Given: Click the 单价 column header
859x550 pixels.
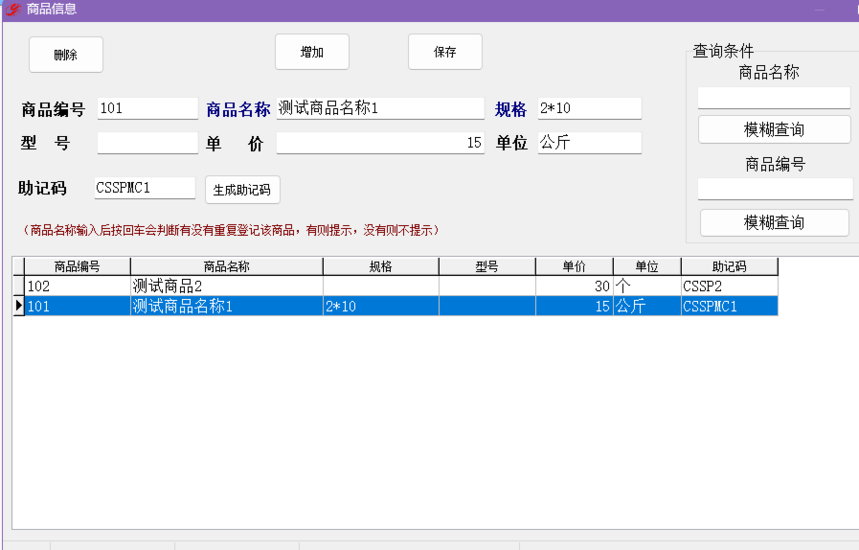Looking at the screenshot, I should (x=574, y=266).
